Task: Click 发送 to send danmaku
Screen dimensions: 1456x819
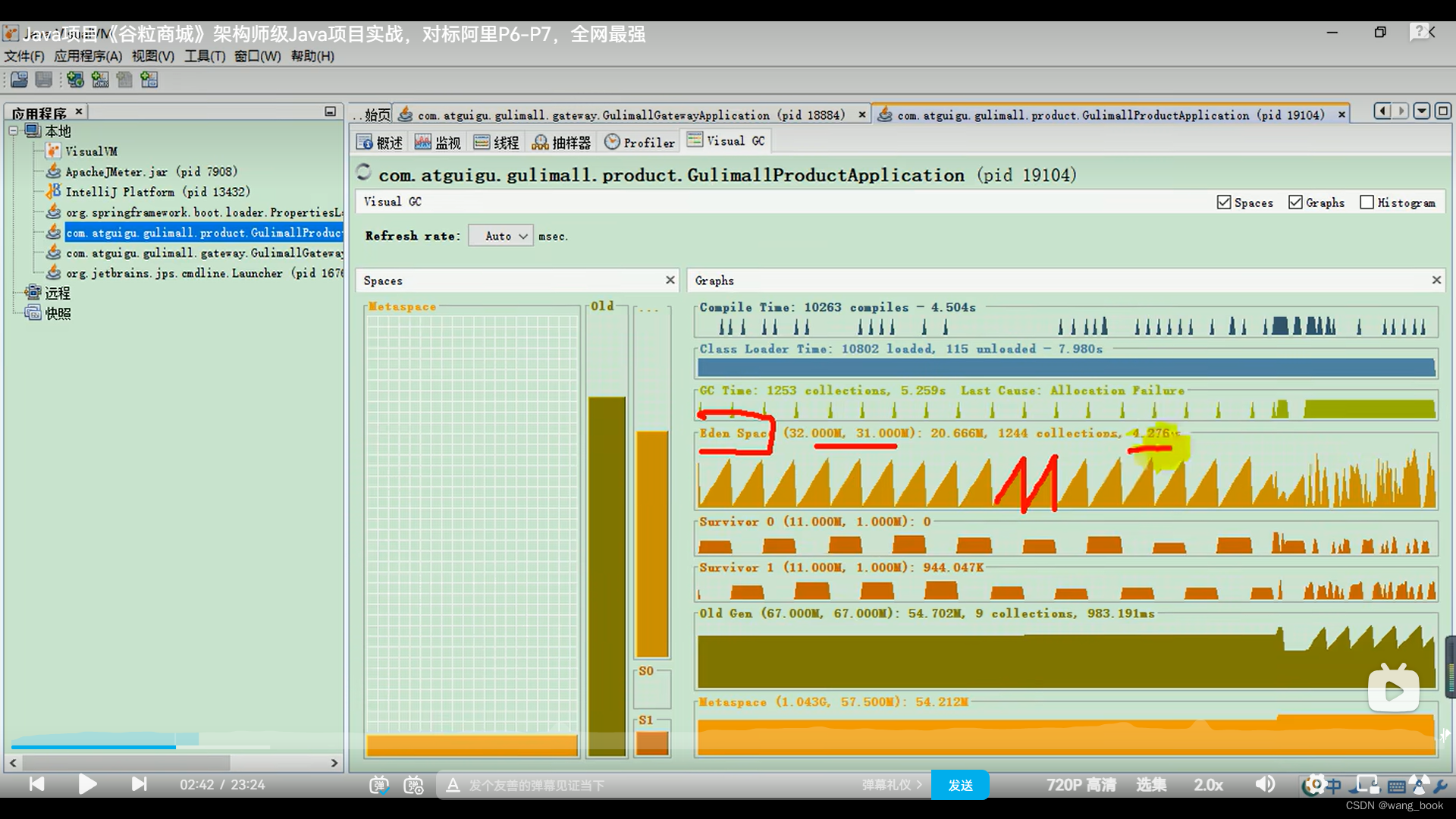Action: pyautogui.click(x=960, y=786)
